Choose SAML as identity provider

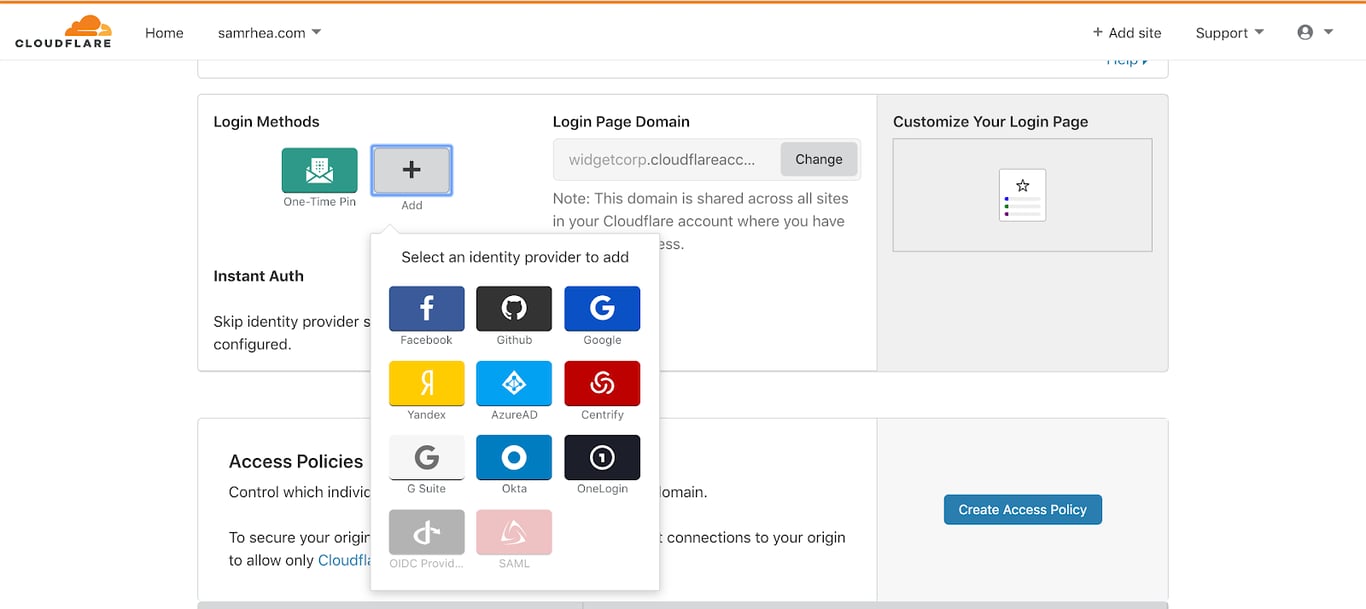click(514, 532)
